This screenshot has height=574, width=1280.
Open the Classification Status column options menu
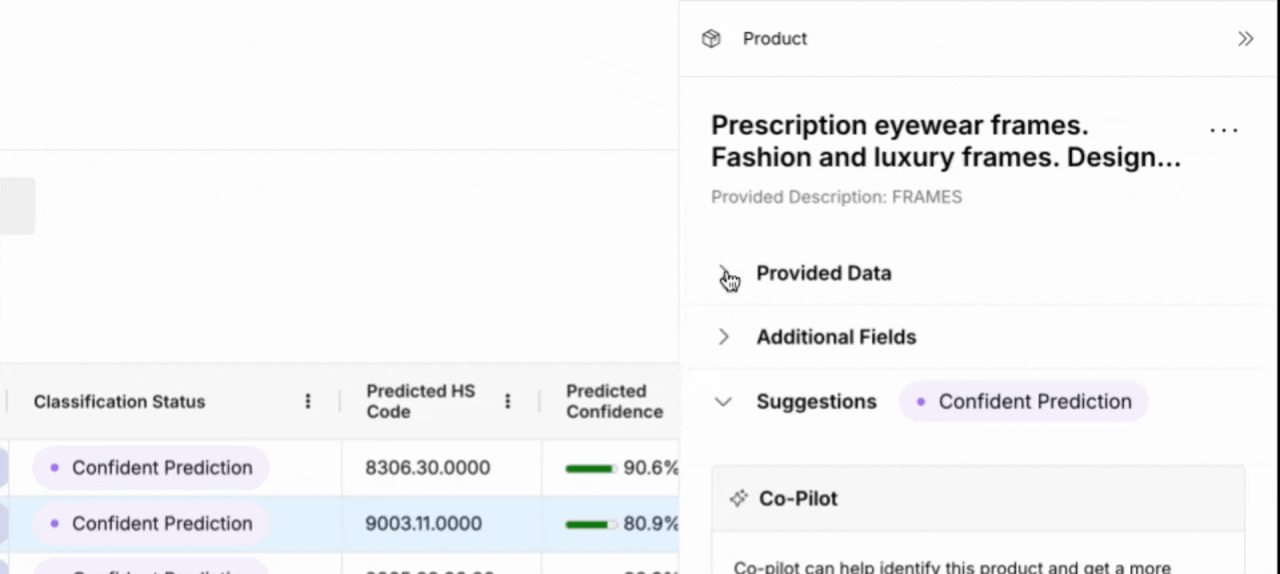click(x=308, y=401)
